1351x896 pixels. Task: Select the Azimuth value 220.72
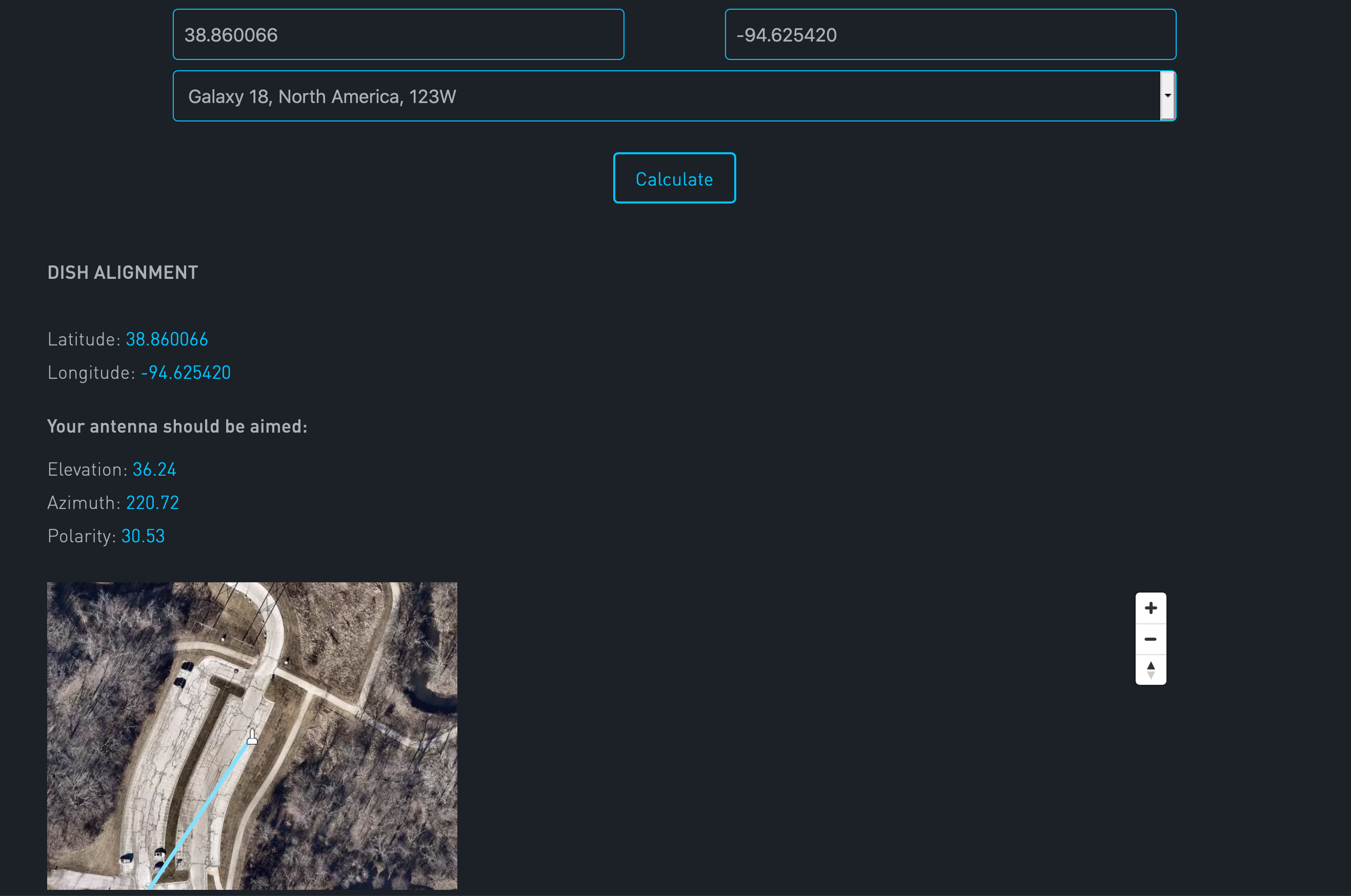tap(153, 503)
